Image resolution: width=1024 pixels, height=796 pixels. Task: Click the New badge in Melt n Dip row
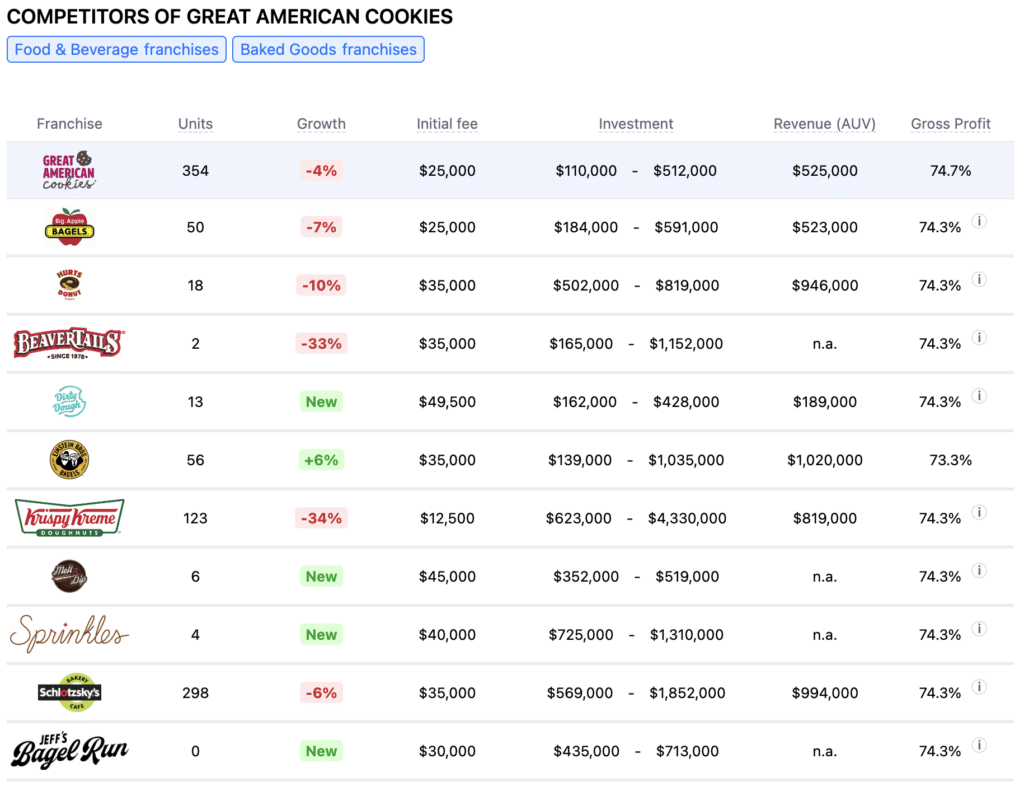[321, 576]
